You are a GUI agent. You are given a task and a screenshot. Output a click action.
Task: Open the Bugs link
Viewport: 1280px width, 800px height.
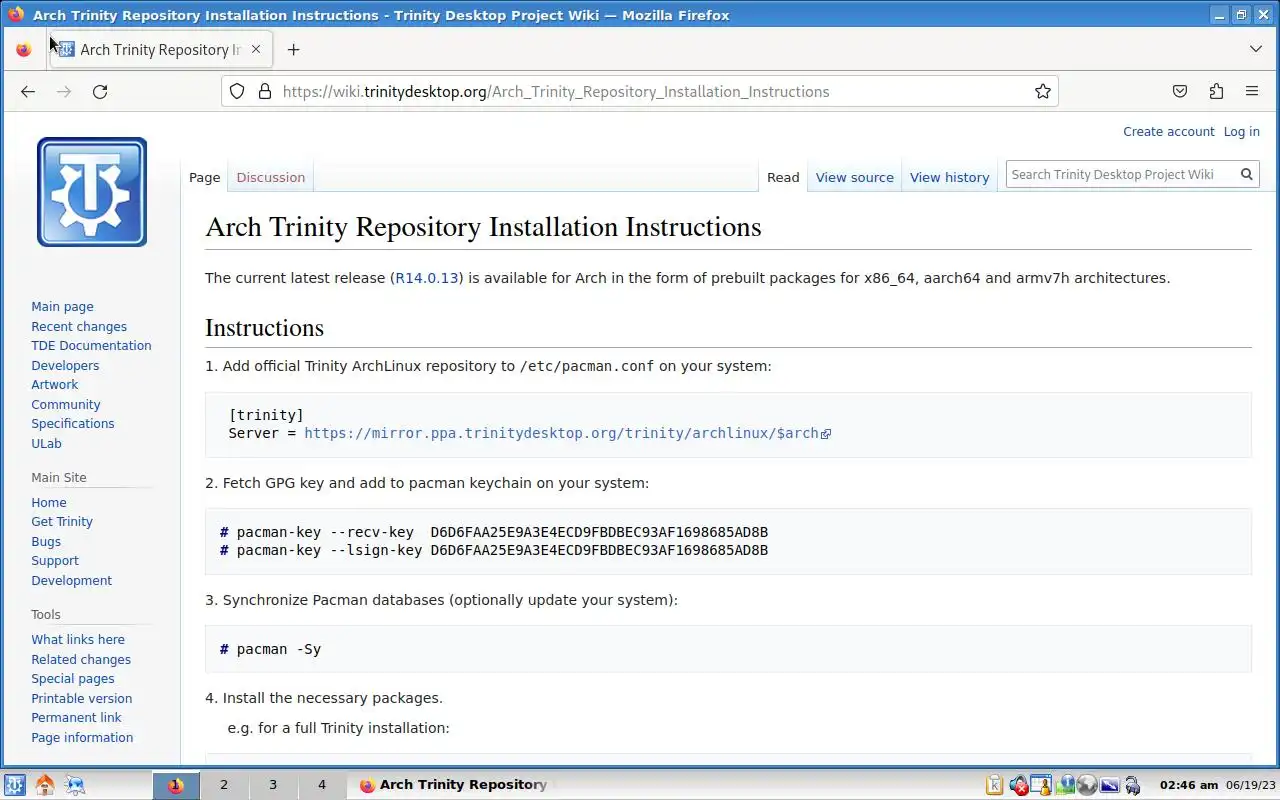46,542
